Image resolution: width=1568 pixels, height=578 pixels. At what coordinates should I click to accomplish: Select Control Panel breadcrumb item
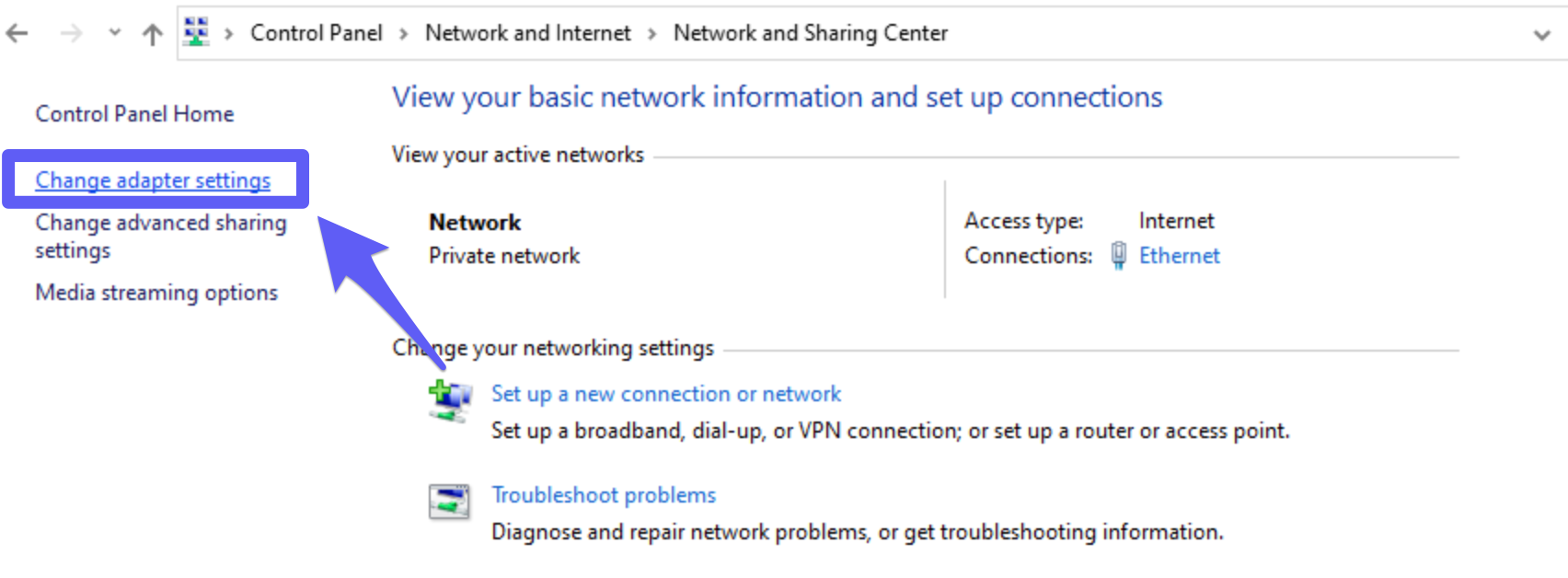[x=316, y=33]
